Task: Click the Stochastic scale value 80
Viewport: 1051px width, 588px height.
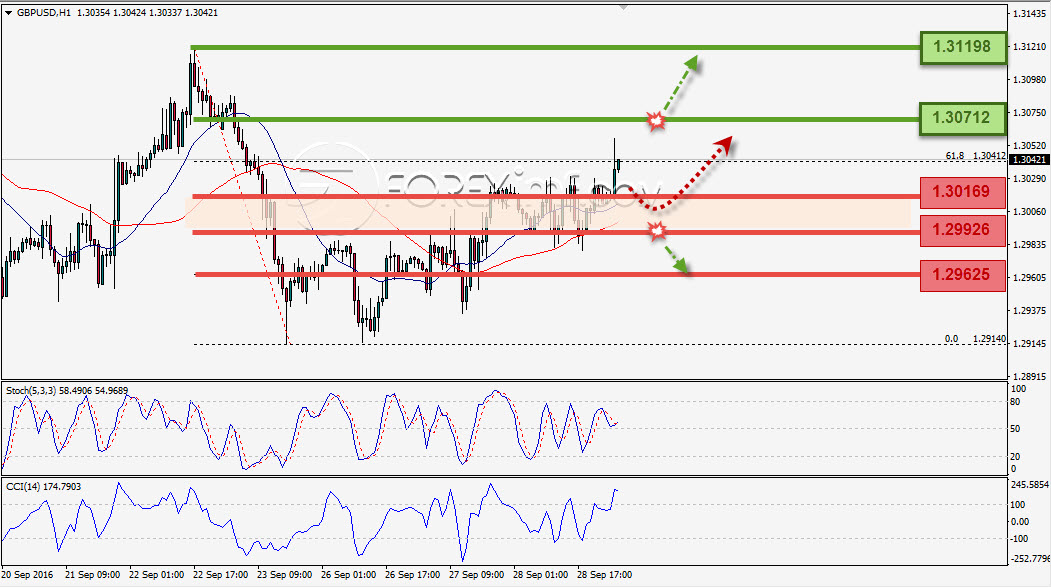Action: (1015, 402)
